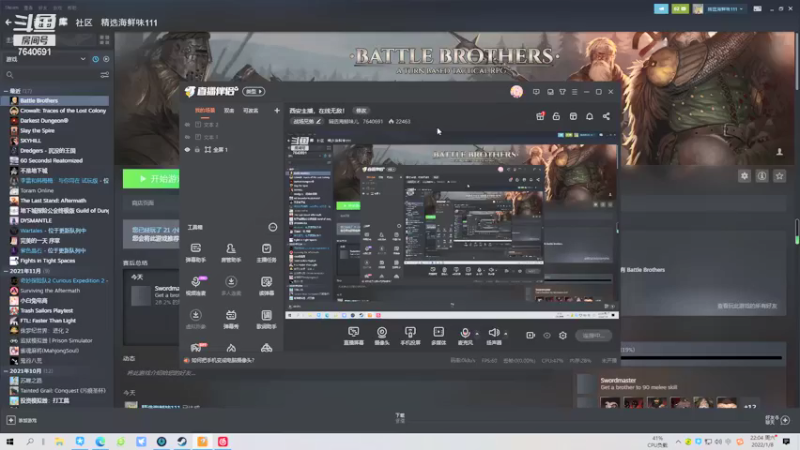This screenshot has width=800, height=450.
Task: Toggle visibility of the 文本 1 source
Action: click(x=187, y=137)
